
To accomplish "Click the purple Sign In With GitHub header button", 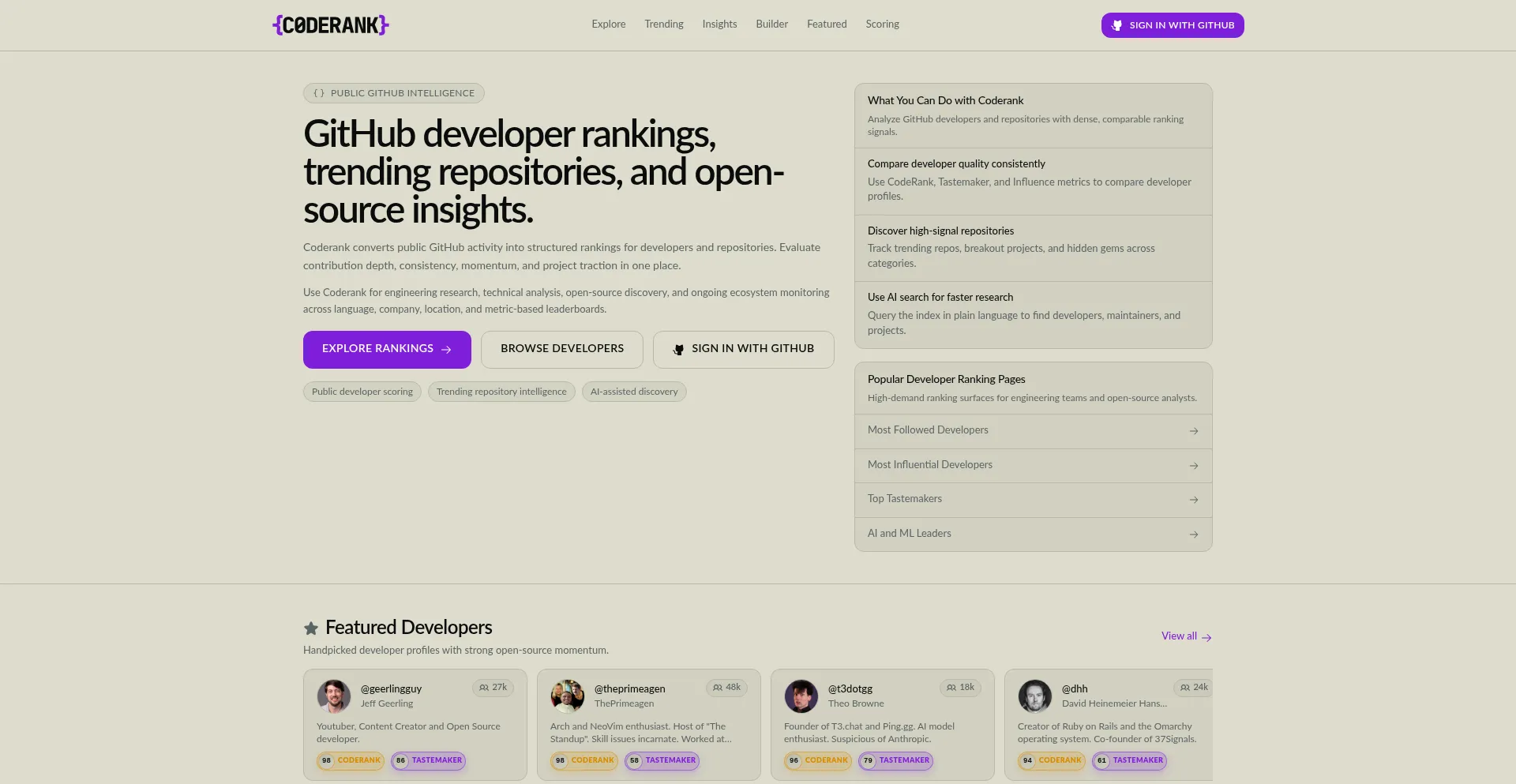I will click(1173, 25).
